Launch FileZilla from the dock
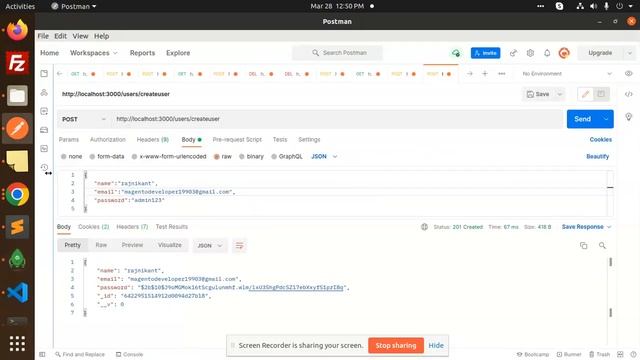Viewport: 640px width, 360px height. [17, 63]
